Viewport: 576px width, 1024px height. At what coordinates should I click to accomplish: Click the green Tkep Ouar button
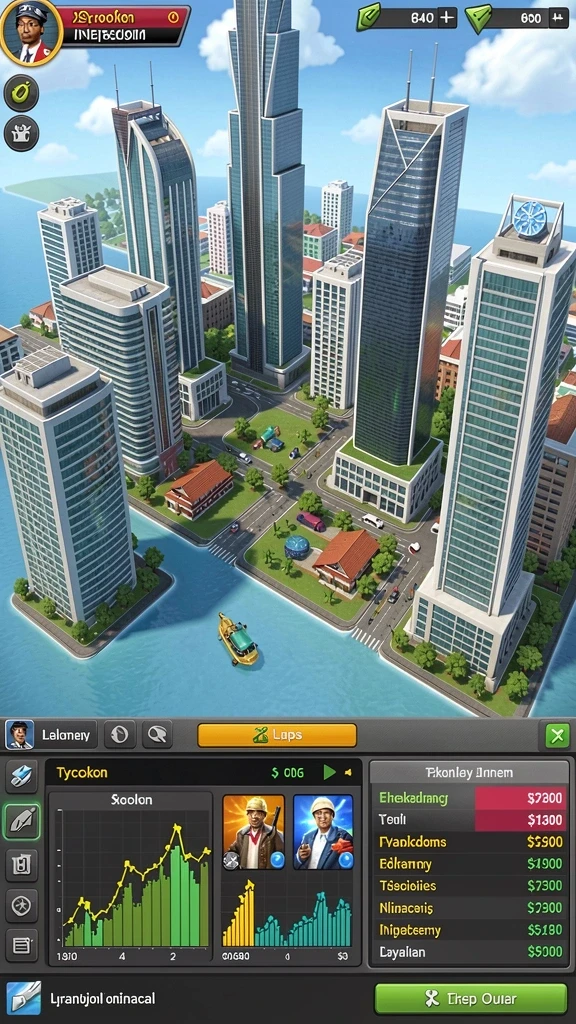(471, 999)
